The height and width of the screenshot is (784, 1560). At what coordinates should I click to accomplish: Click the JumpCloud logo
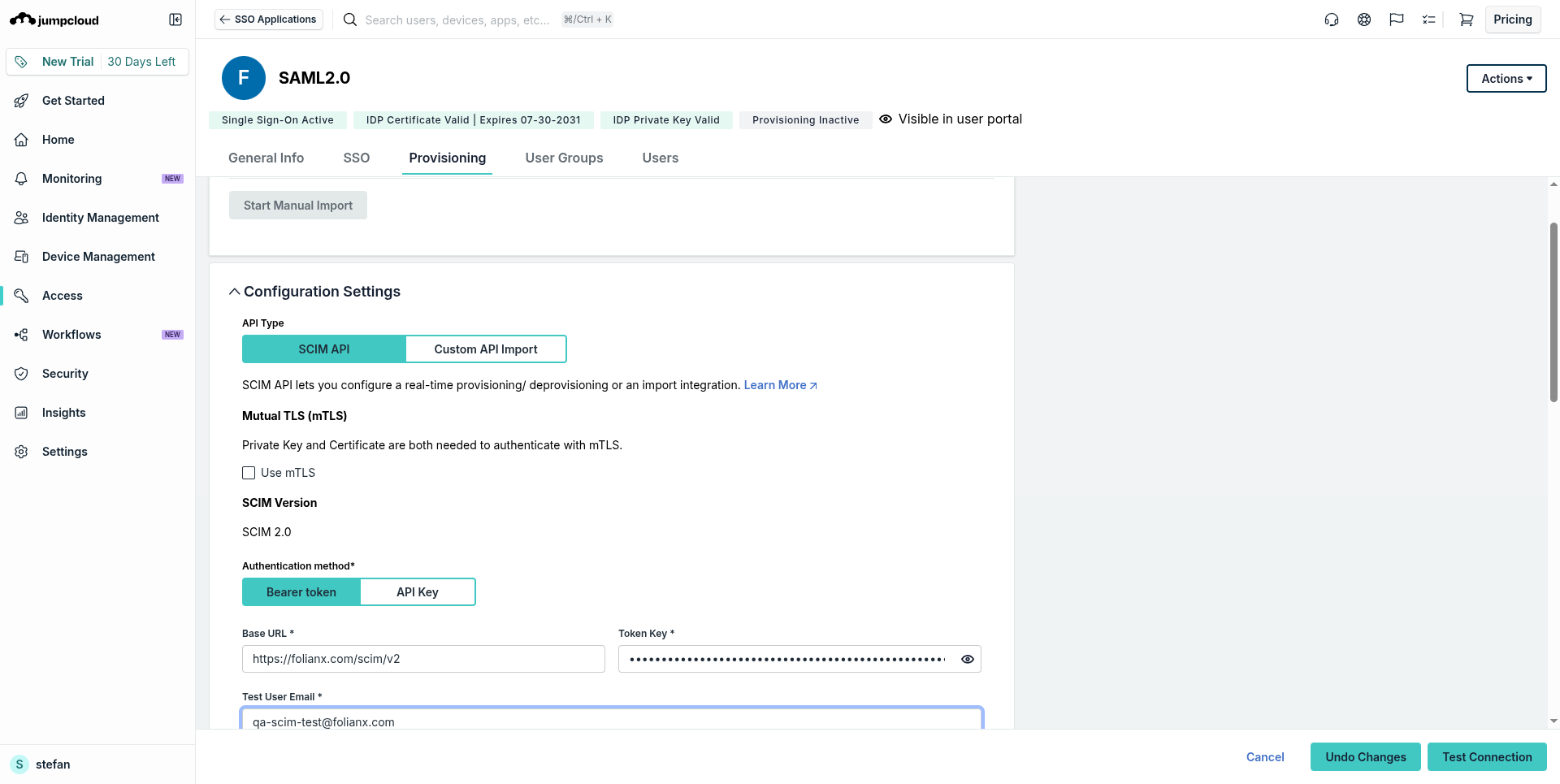[54, 19]
